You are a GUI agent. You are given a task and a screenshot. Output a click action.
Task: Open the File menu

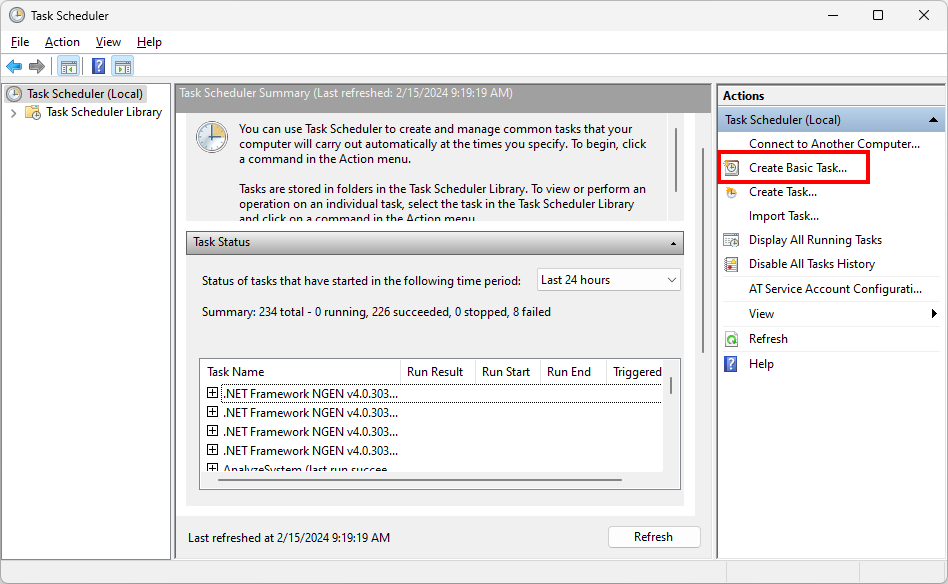20,42
